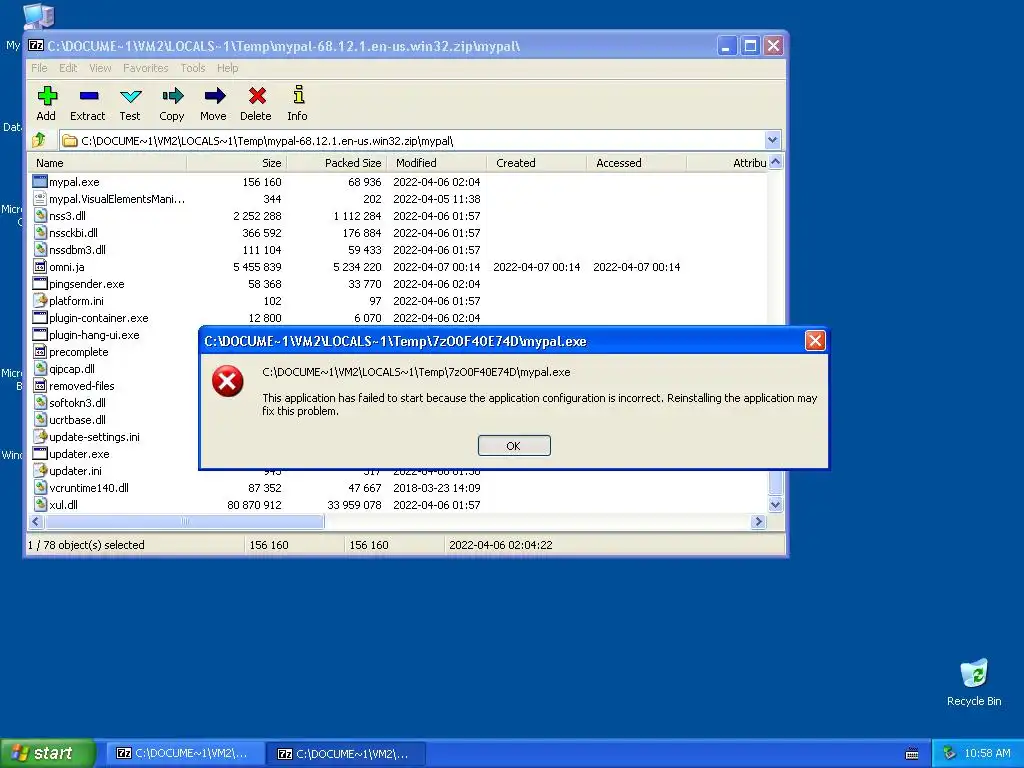Viewport: 1024px width, 768px height.
Task: Select mypal.VisualElementsMani... file name
Action: [117, 199]
